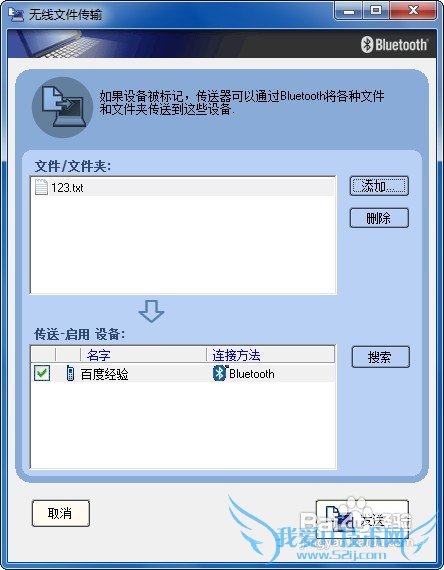Click the 搜索 button to find devices
The image size is (444, 570).
tap(381, 357)
